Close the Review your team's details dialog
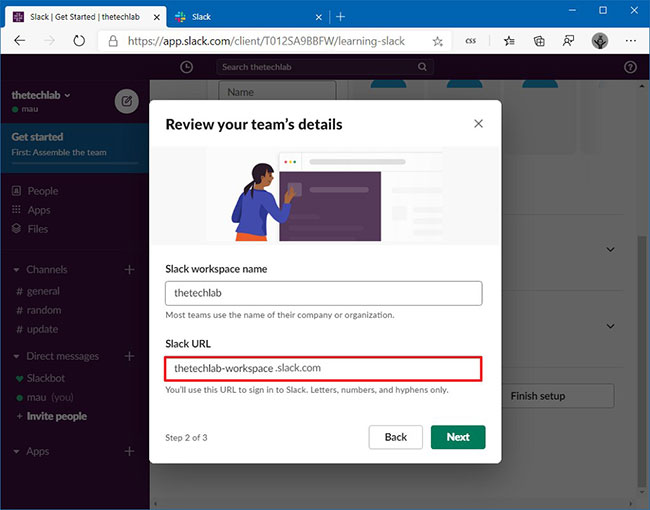Image resolution: width=650 pixels, height=510 pixels. coord(478,124)
